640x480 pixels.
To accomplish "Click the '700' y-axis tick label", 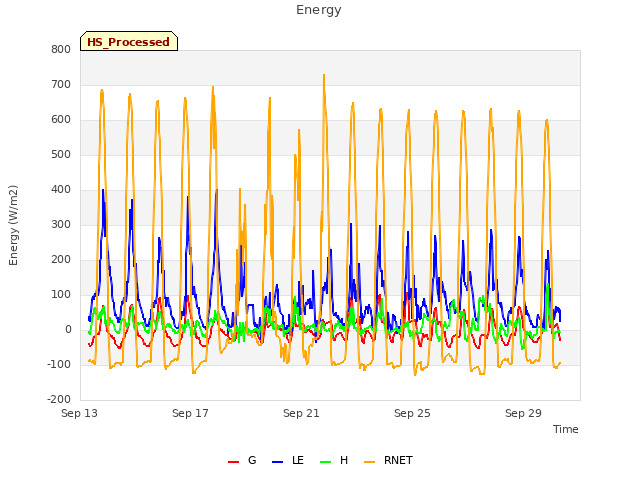I will pyautogui.click(x=61, y=84).
